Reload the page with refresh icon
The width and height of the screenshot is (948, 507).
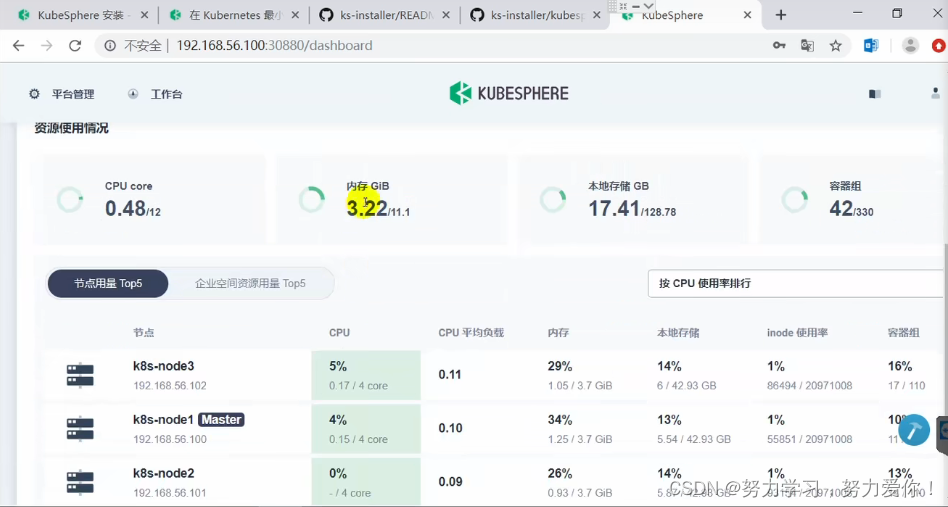click(75, 45)
